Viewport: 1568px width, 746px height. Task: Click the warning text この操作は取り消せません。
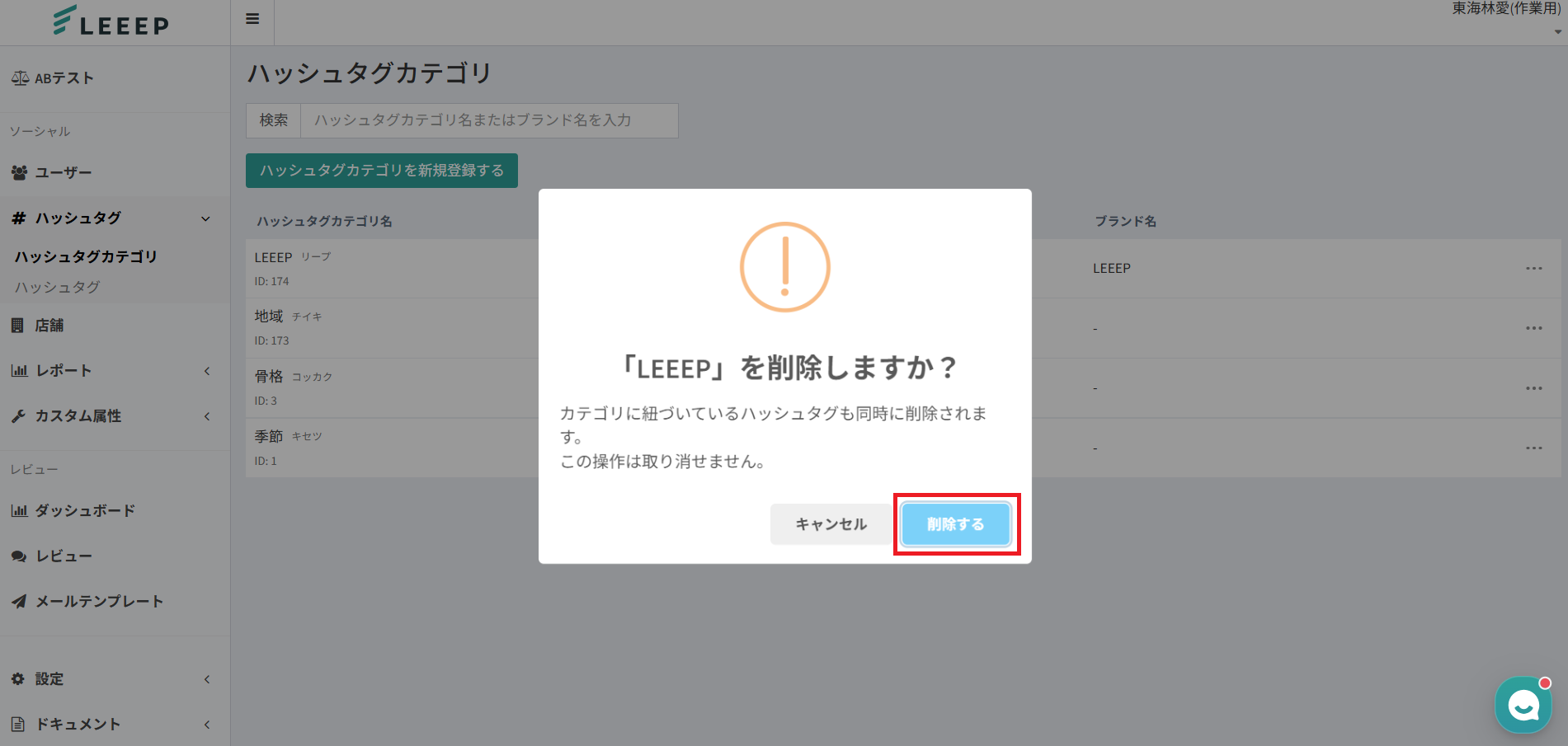[664, 462]
